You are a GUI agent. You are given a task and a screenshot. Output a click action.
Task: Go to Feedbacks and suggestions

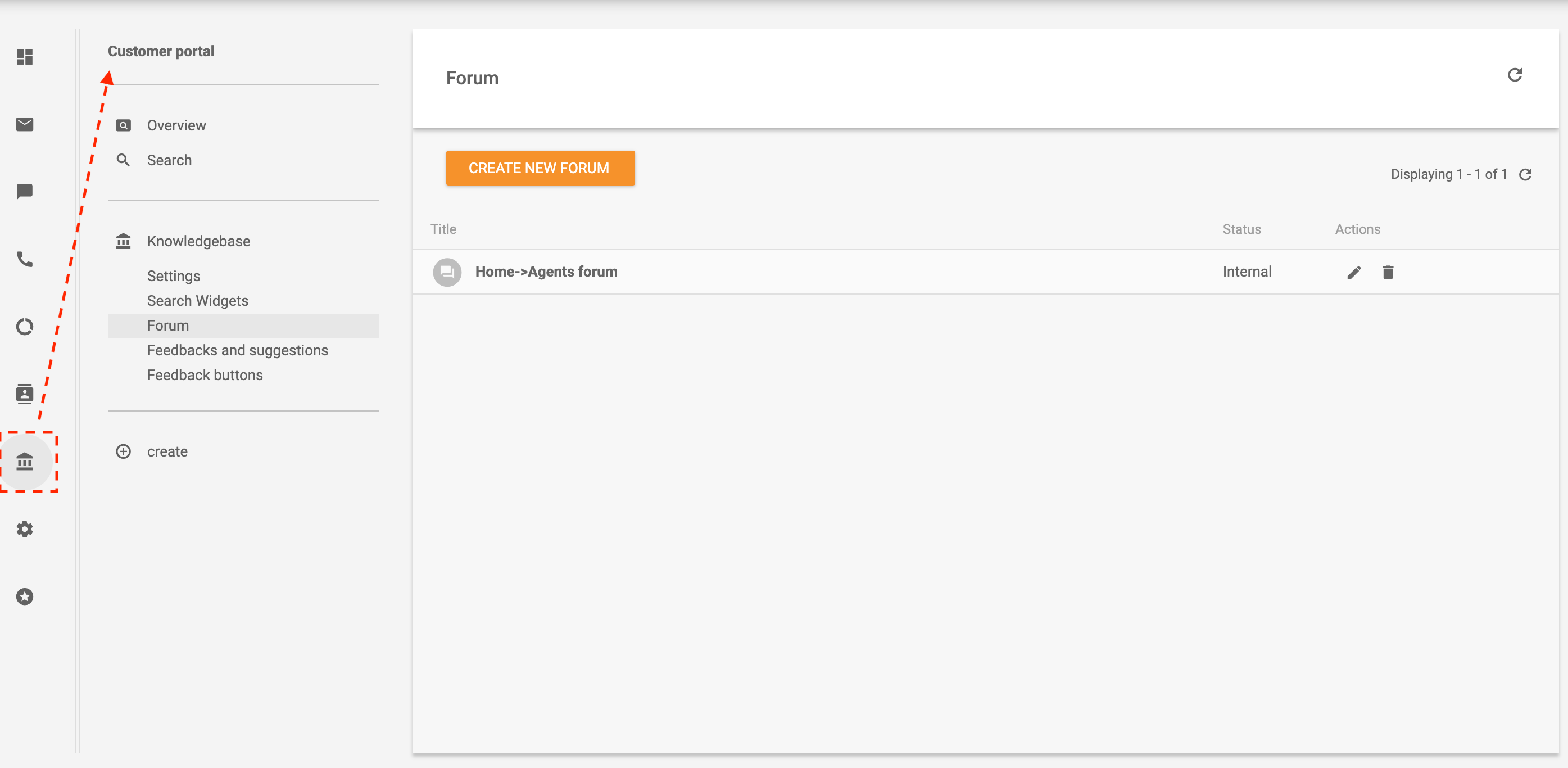click(237, 350)
